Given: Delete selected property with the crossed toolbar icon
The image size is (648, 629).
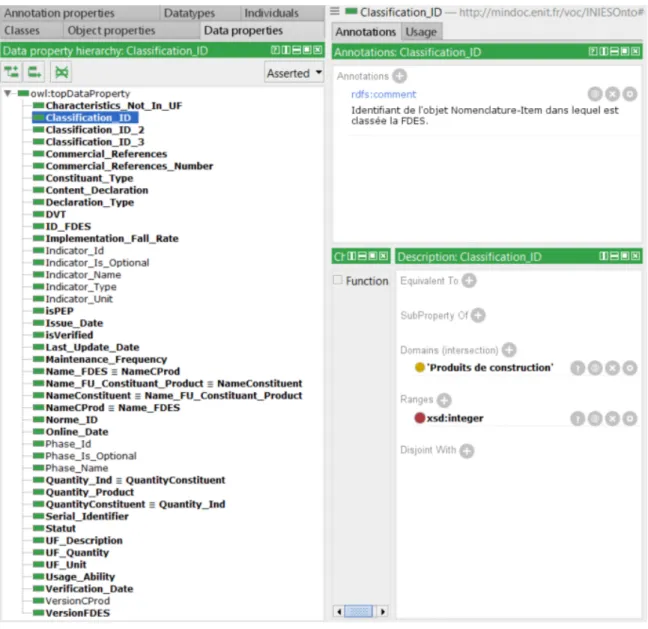Looking at the screenshot, I should click(x=61, y=72).
